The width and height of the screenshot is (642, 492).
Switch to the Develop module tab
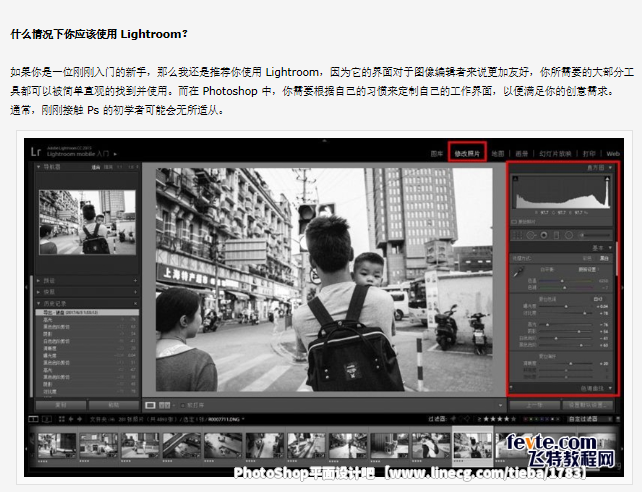click(x=467, y=154)
